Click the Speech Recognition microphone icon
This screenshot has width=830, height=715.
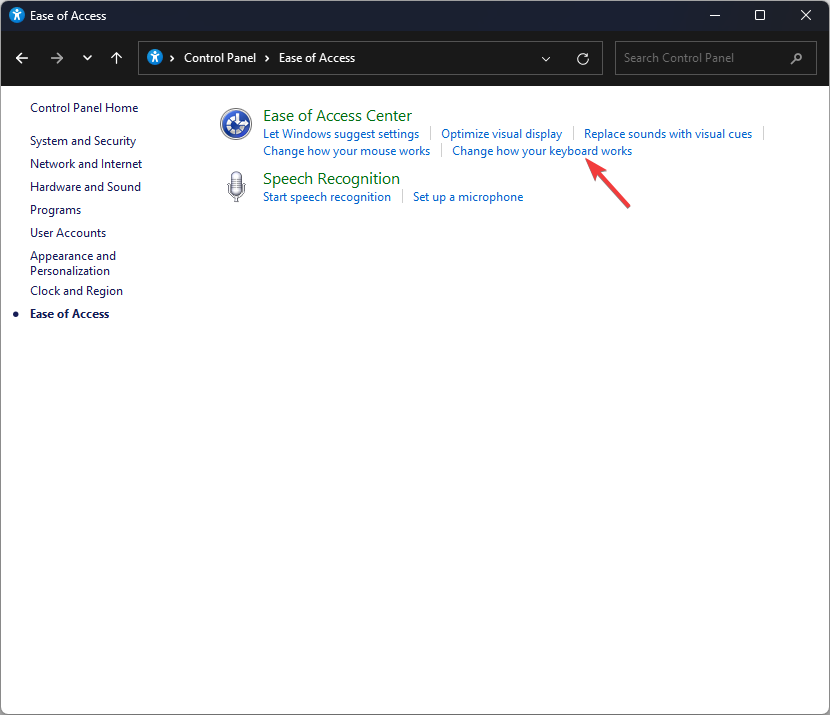tap(236, 186)
